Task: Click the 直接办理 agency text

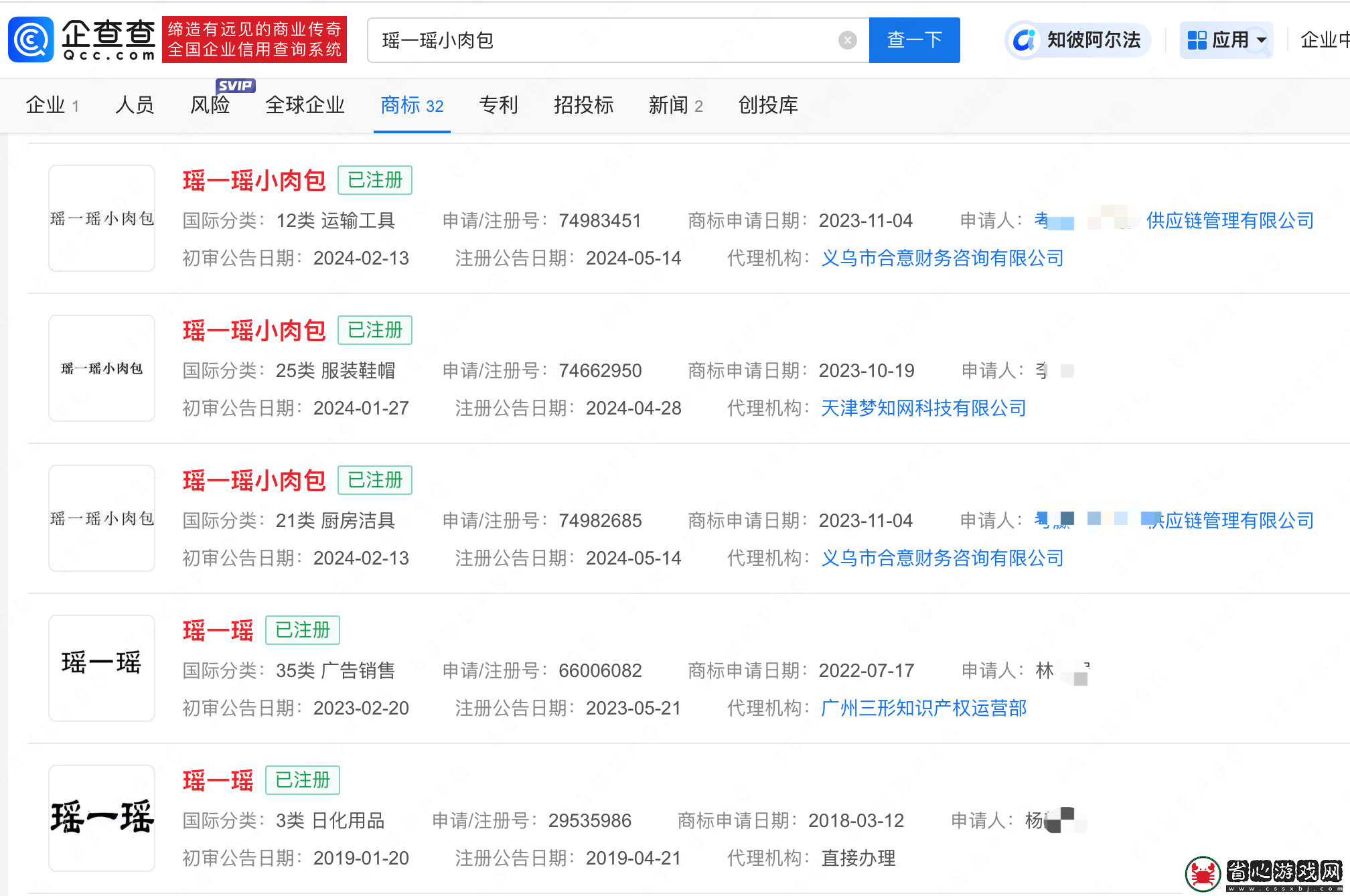Action: coord(858,858)
